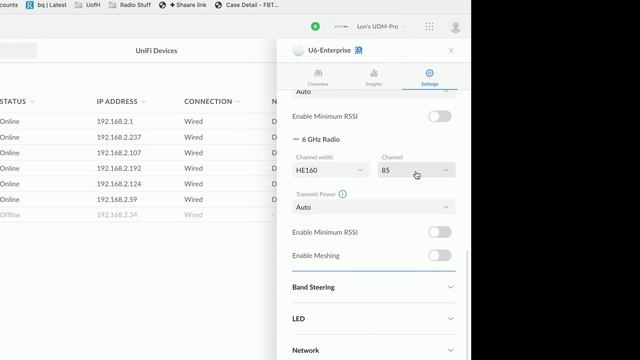Open the upper Auto dropdown below the tabs
Screen dimensions: 640x360
[373, 92]
